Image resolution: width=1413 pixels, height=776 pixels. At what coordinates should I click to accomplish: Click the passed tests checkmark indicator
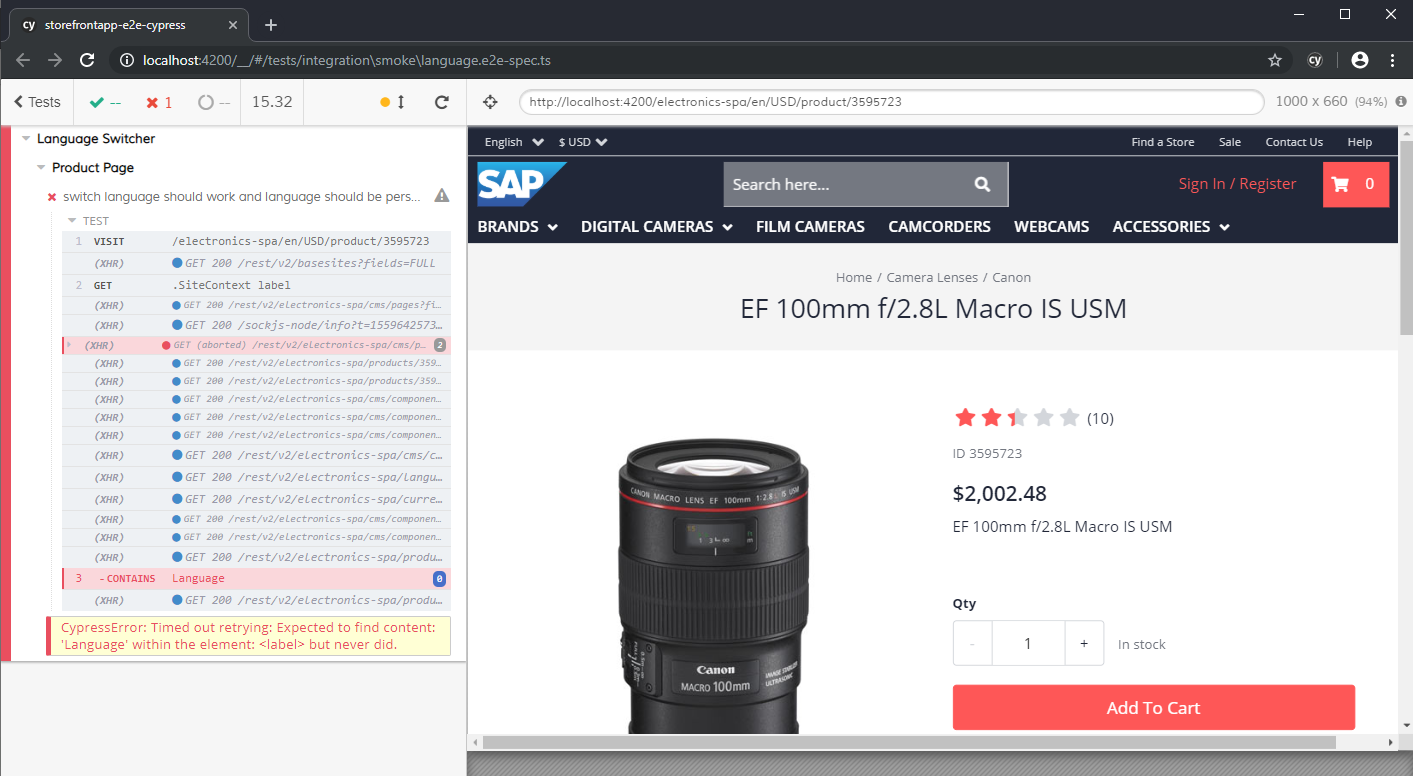pos(105,102)
